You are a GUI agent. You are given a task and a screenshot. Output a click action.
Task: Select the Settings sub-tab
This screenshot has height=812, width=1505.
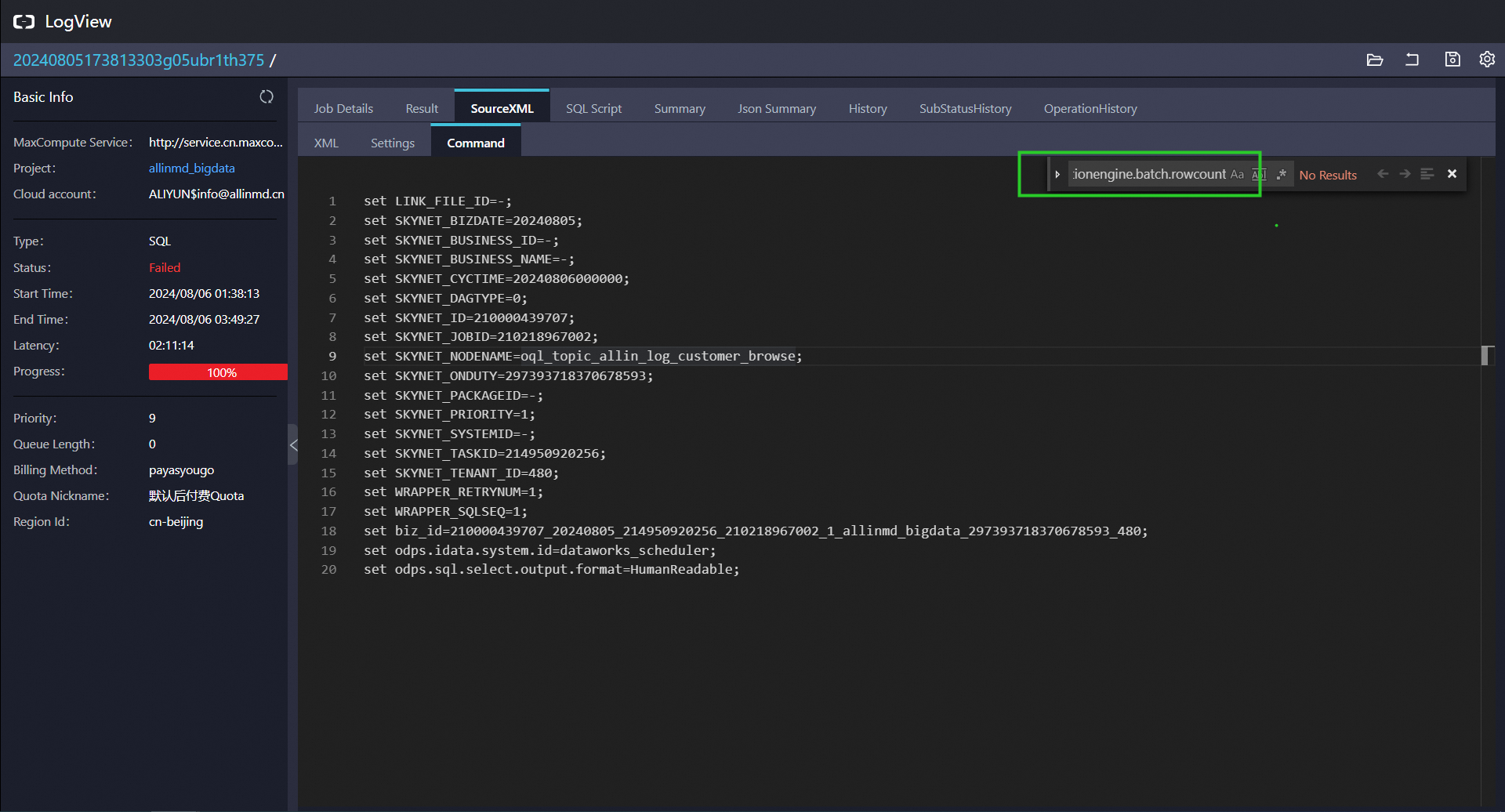392,143
